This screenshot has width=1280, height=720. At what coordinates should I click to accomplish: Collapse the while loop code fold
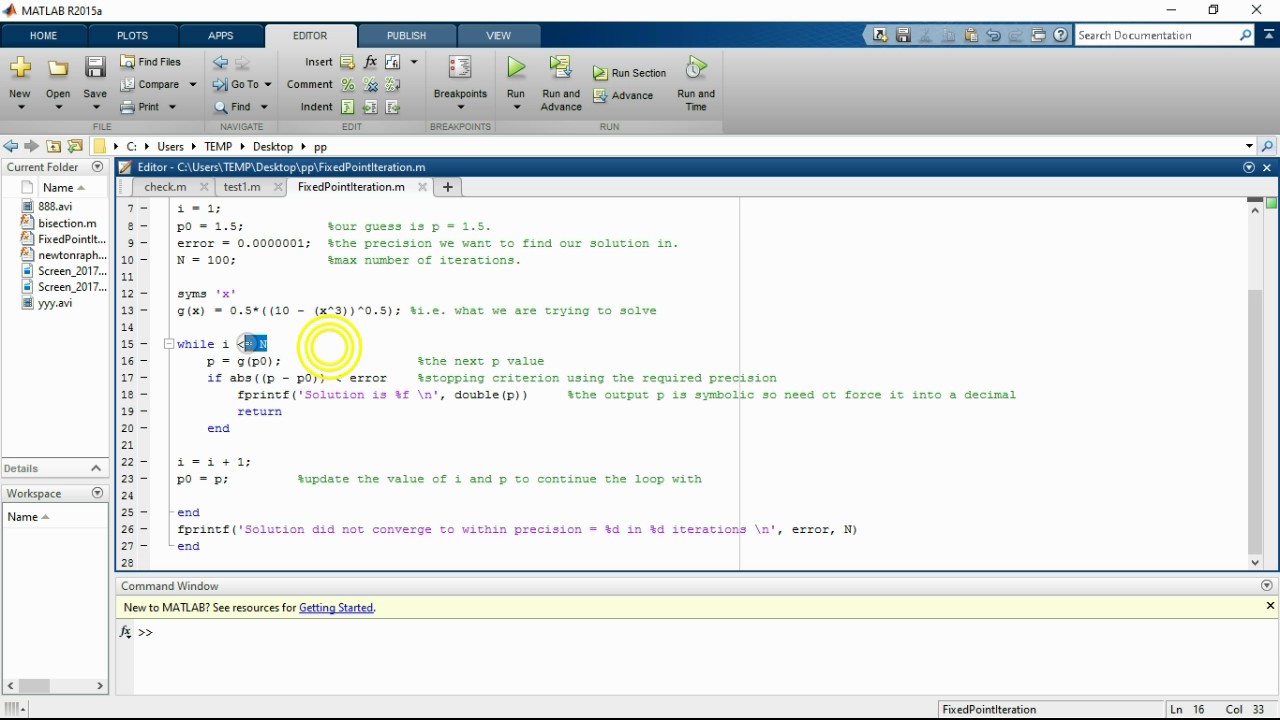click(169, 344)
